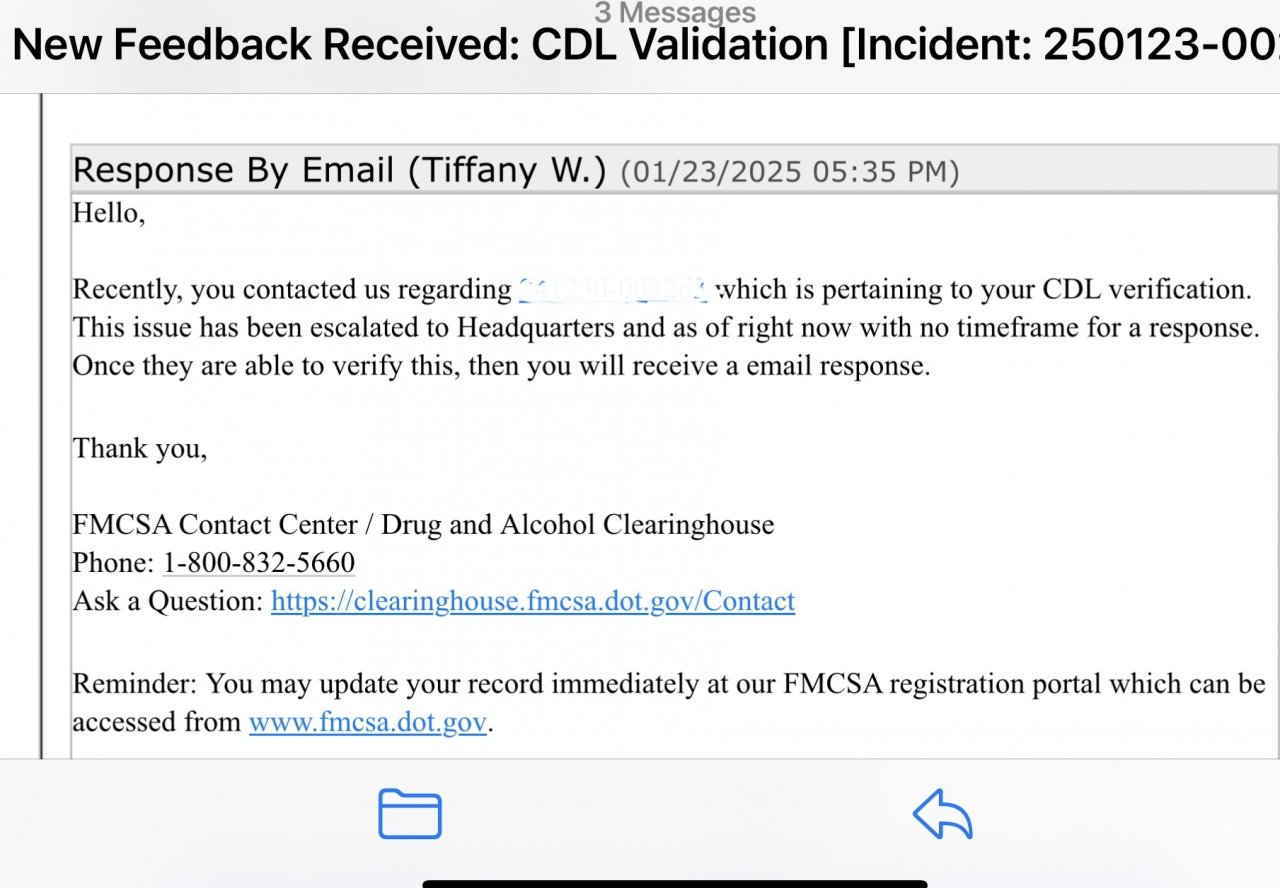Tap the 'Hello,' greeting line
Image resolution: width=1280 pixels, height=888 pixels.
point(109,212)
